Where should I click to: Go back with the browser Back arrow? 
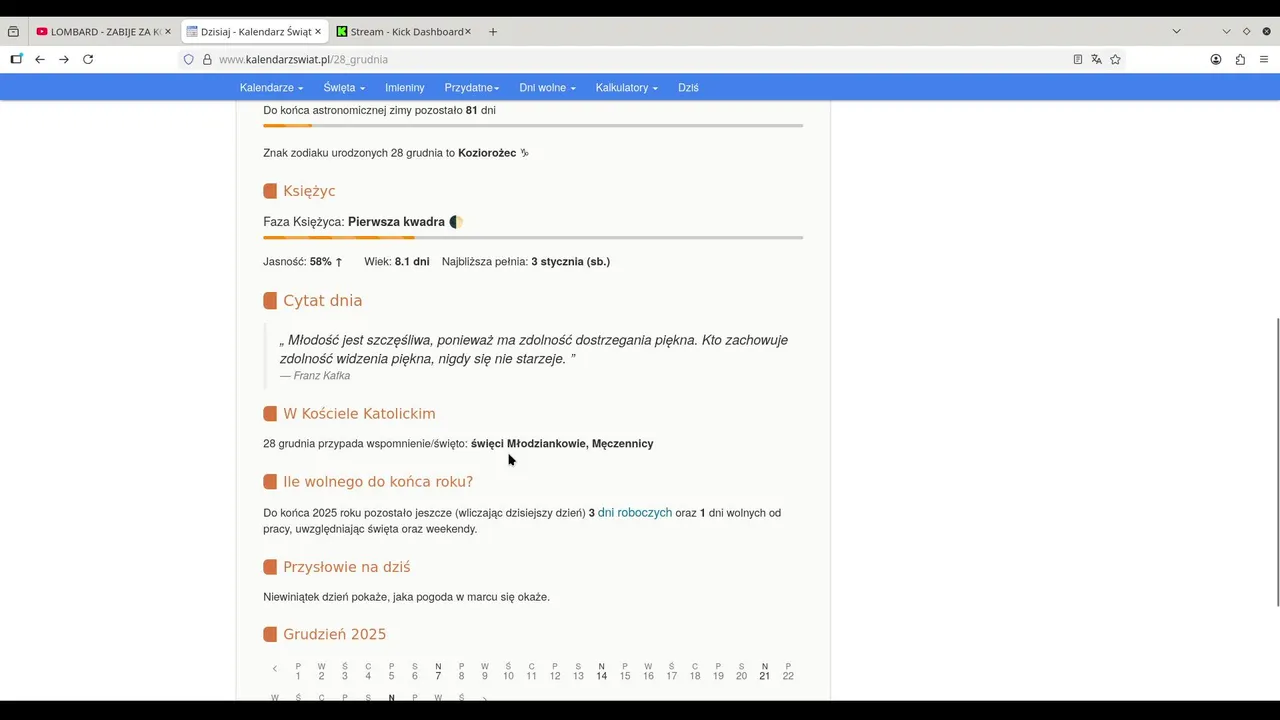pos(40,59)
